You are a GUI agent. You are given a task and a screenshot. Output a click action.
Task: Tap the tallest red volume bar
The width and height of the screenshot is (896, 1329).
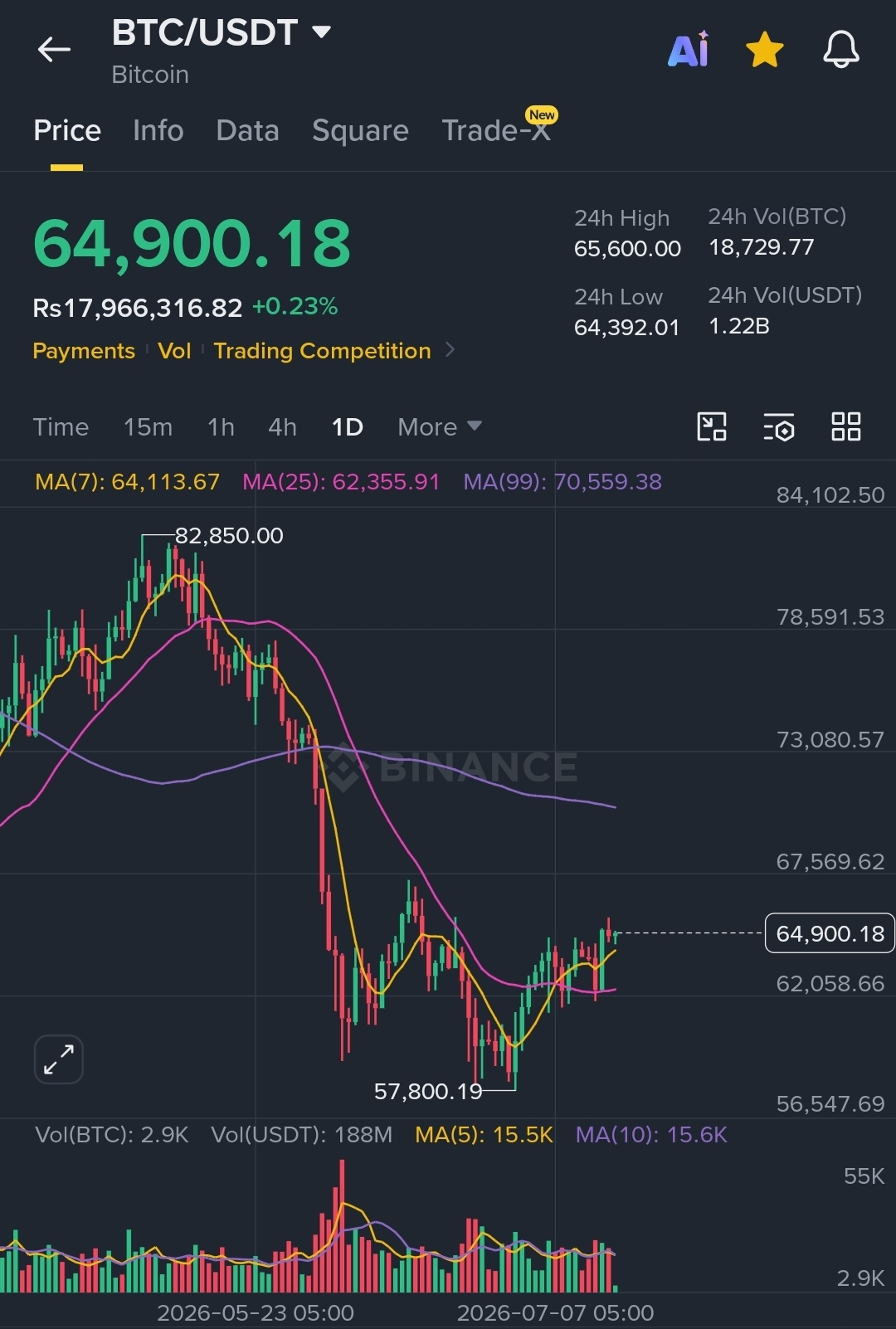tap(342, 1226)
